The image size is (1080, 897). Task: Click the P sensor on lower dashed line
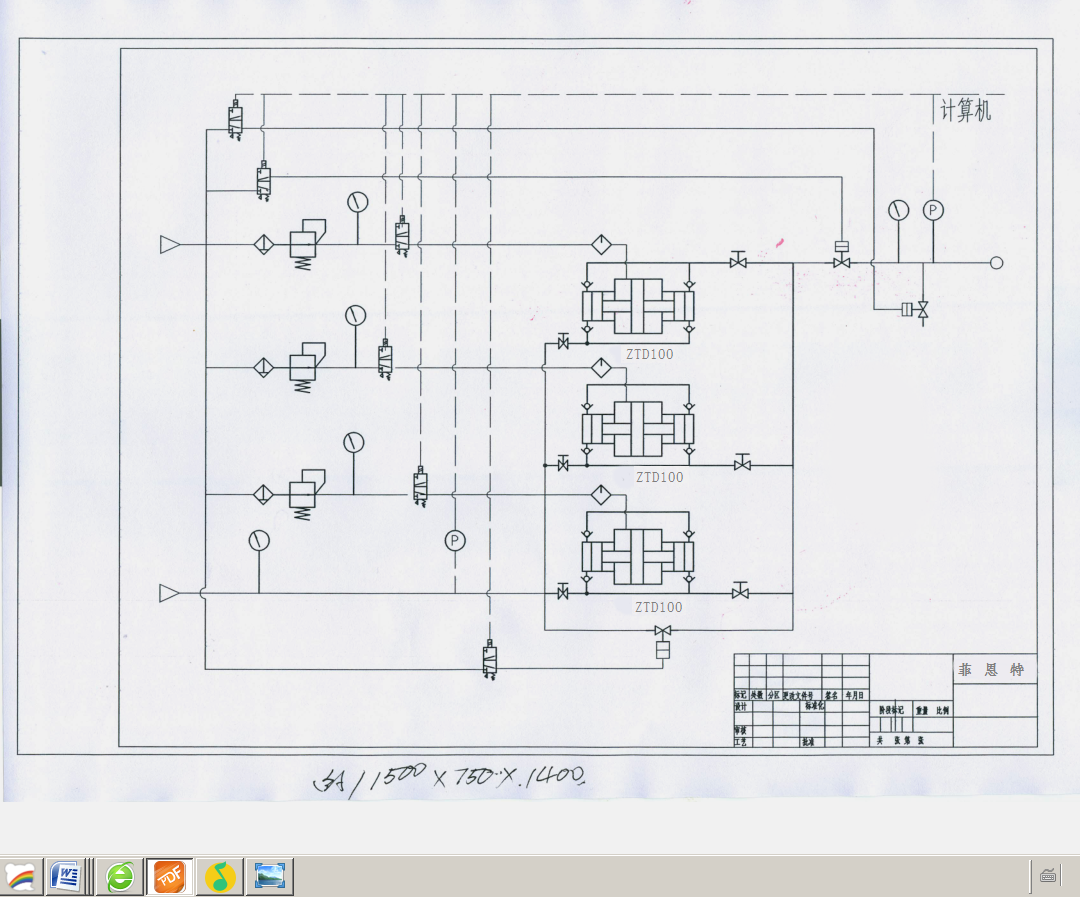(x=455, y=541)
